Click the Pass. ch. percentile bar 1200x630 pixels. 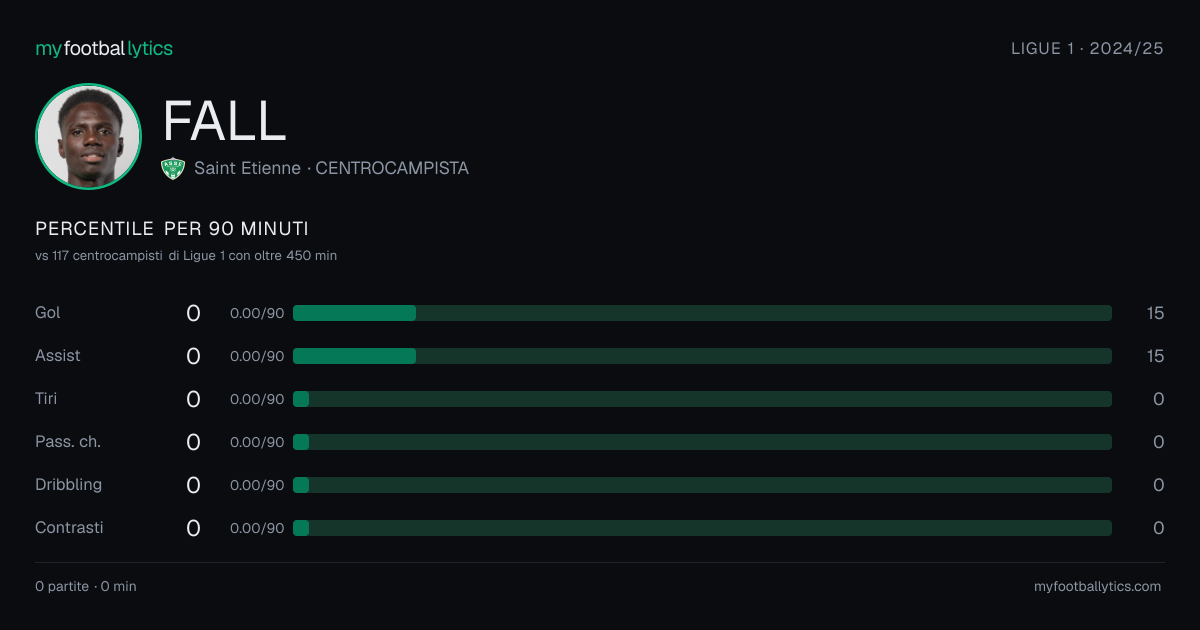(x=702, y=442)
